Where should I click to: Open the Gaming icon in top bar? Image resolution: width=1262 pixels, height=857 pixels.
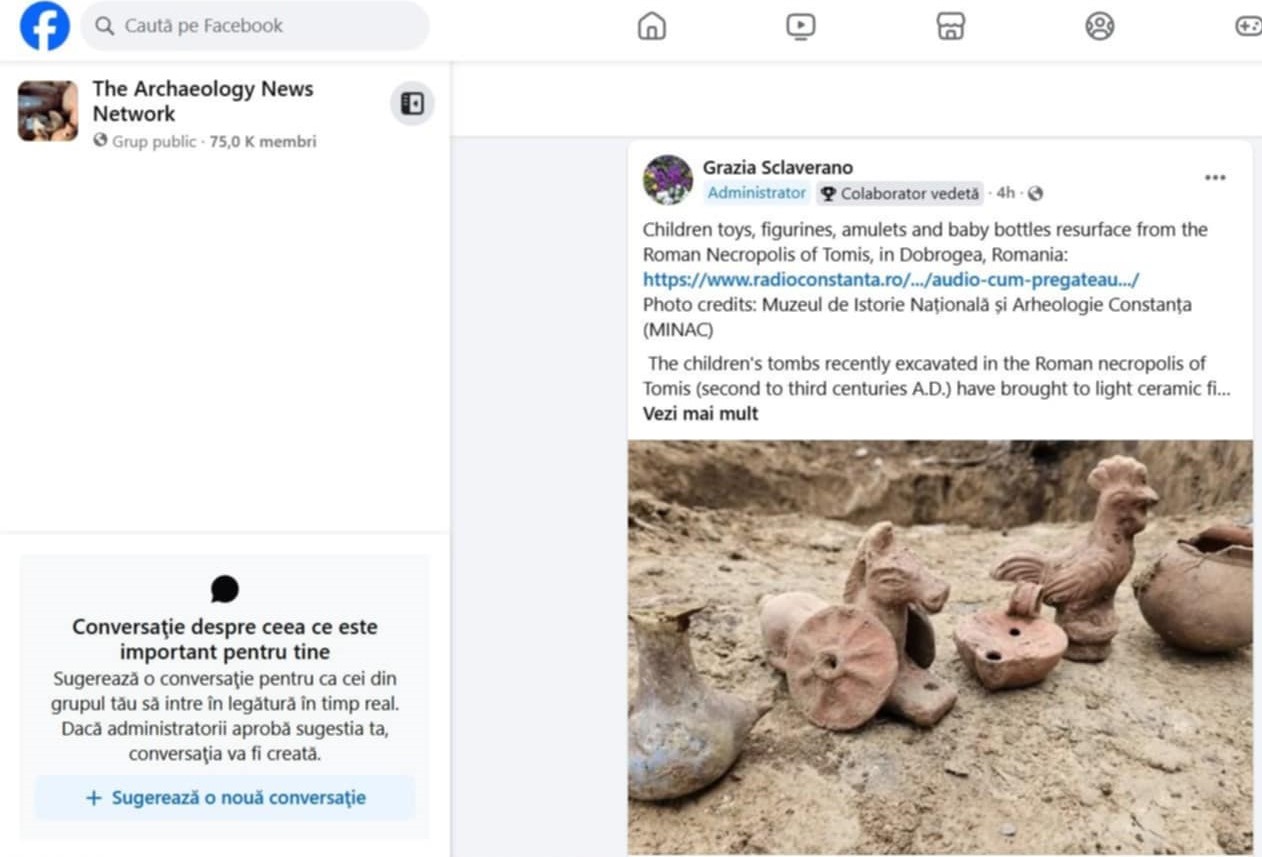[1248, 26]
